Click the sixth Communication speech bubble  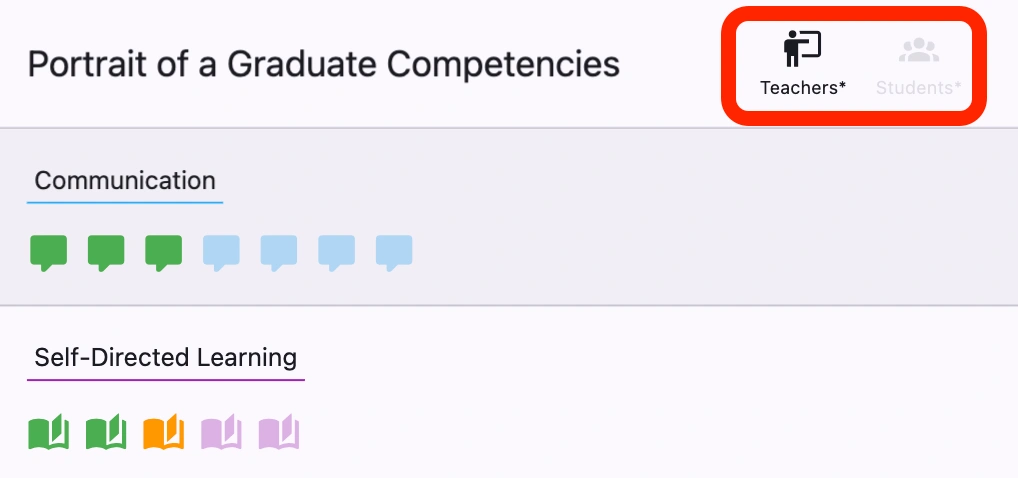point(336,252)
